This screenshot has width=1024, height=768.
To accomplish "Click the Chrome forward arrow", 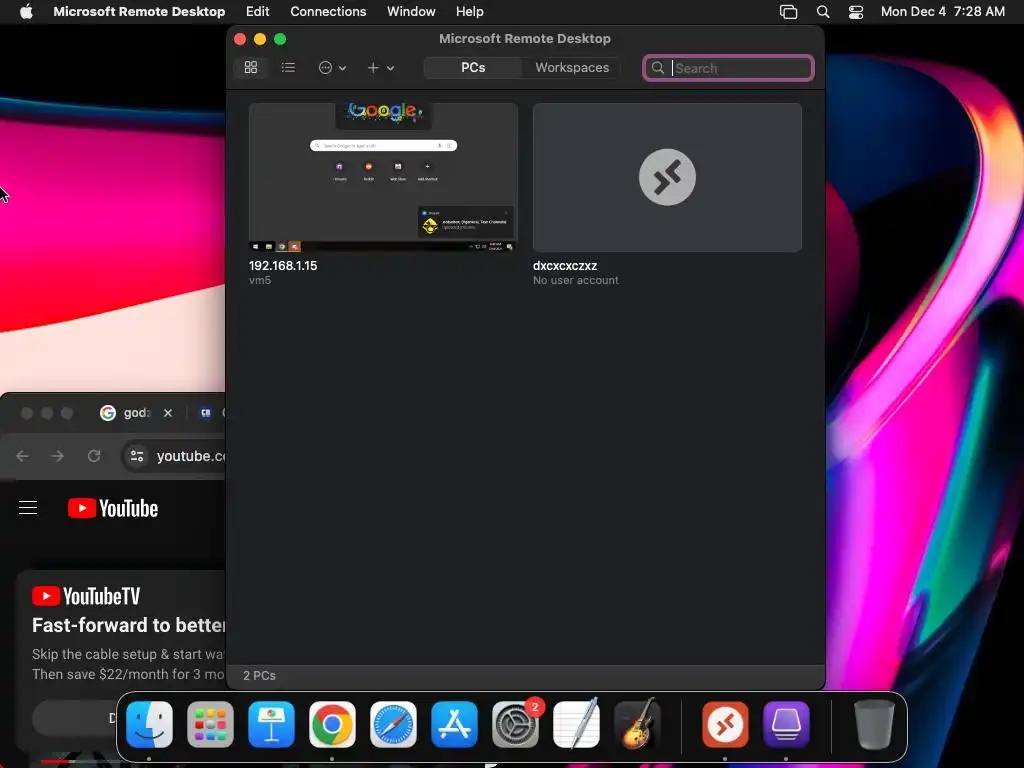I will click(x=58, y=456).
